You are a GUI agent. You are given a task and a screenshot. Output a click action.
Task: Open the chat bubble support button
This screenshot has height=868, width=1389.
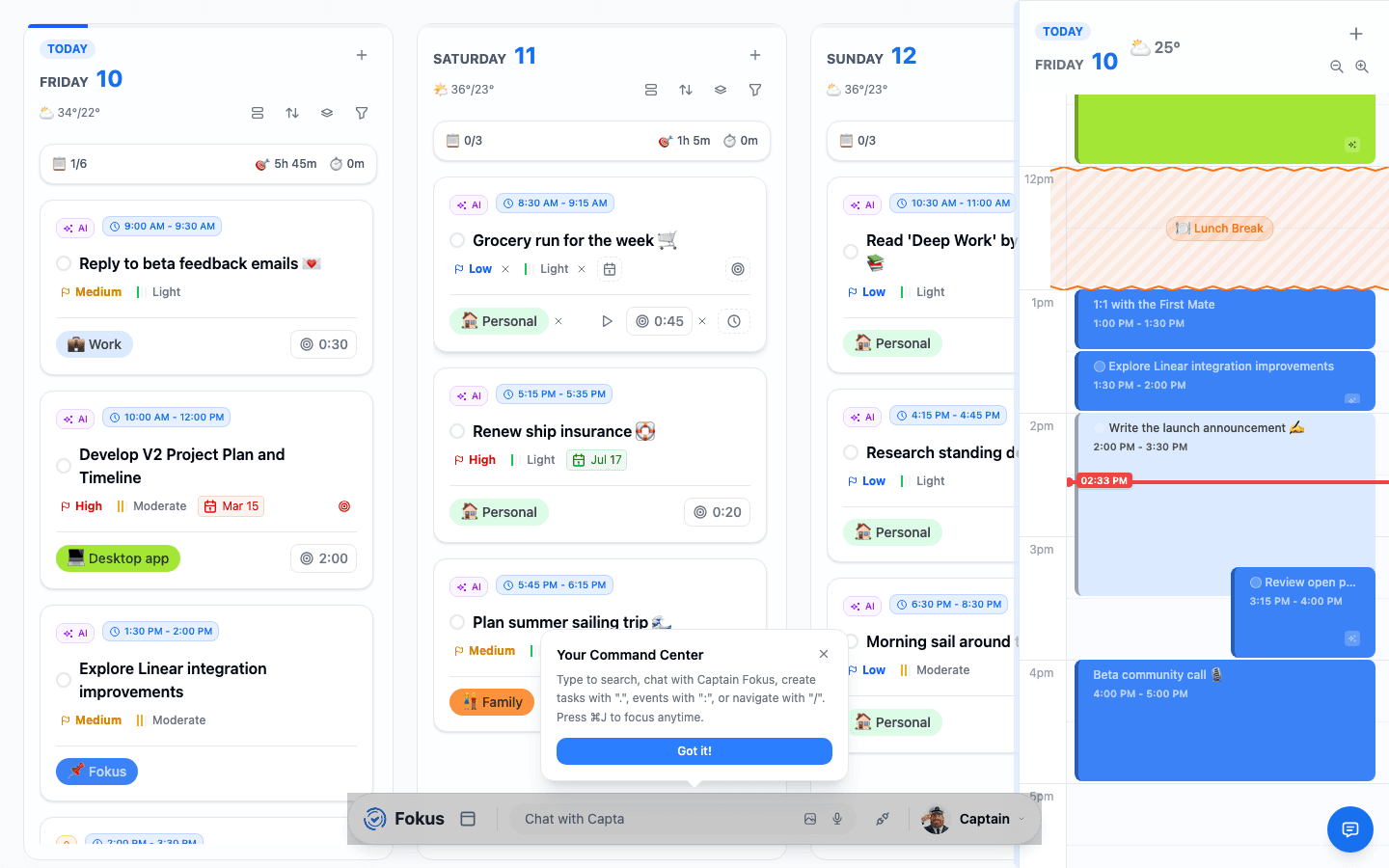point(1350,829)
